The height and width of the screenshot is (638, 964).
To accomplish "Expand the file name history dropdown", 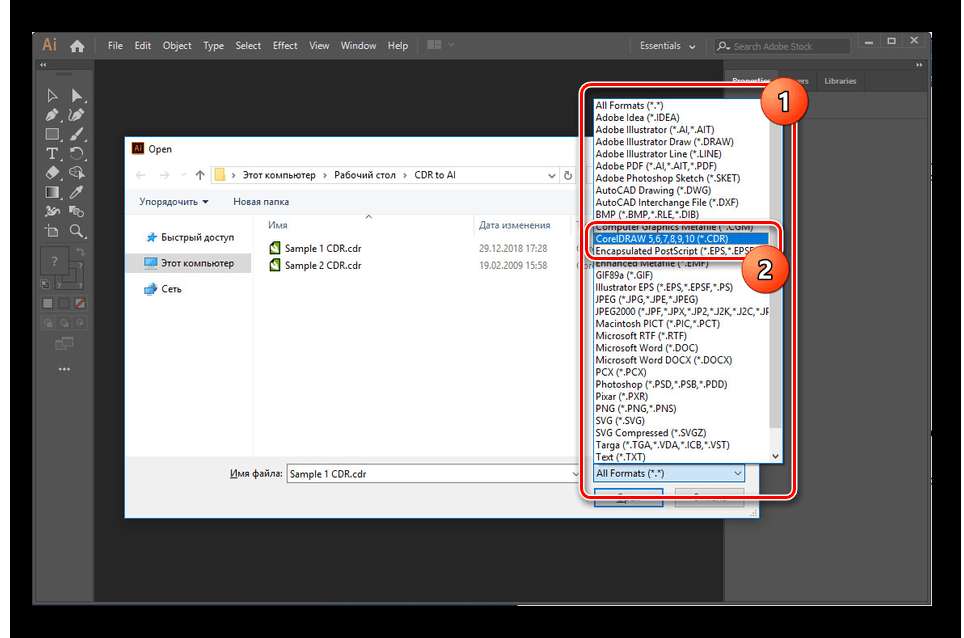I will coord(575,474).
